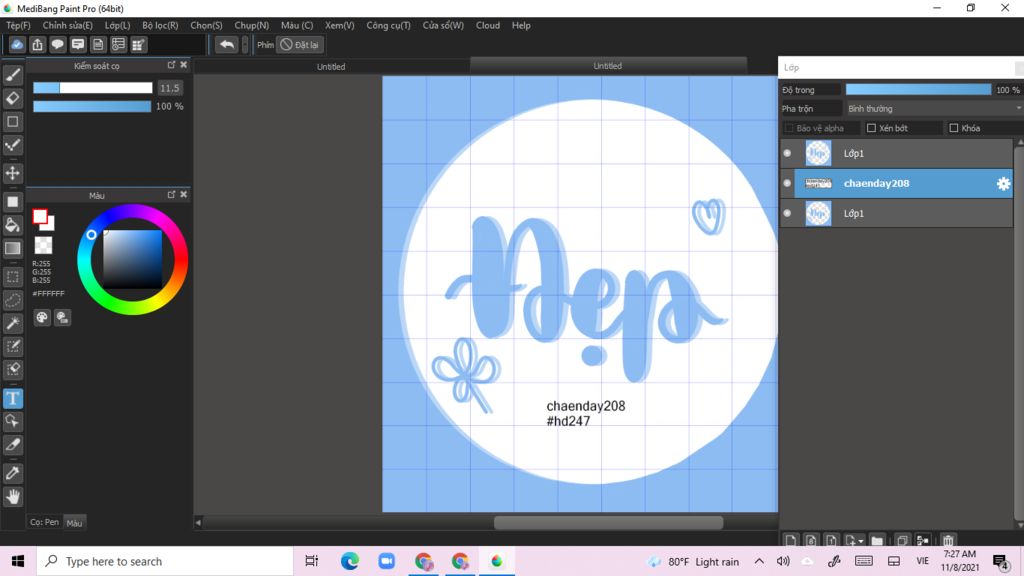Create a new 1-bit layer
The height and width of the screenshot is (576, 1024).
click(831, 541)
